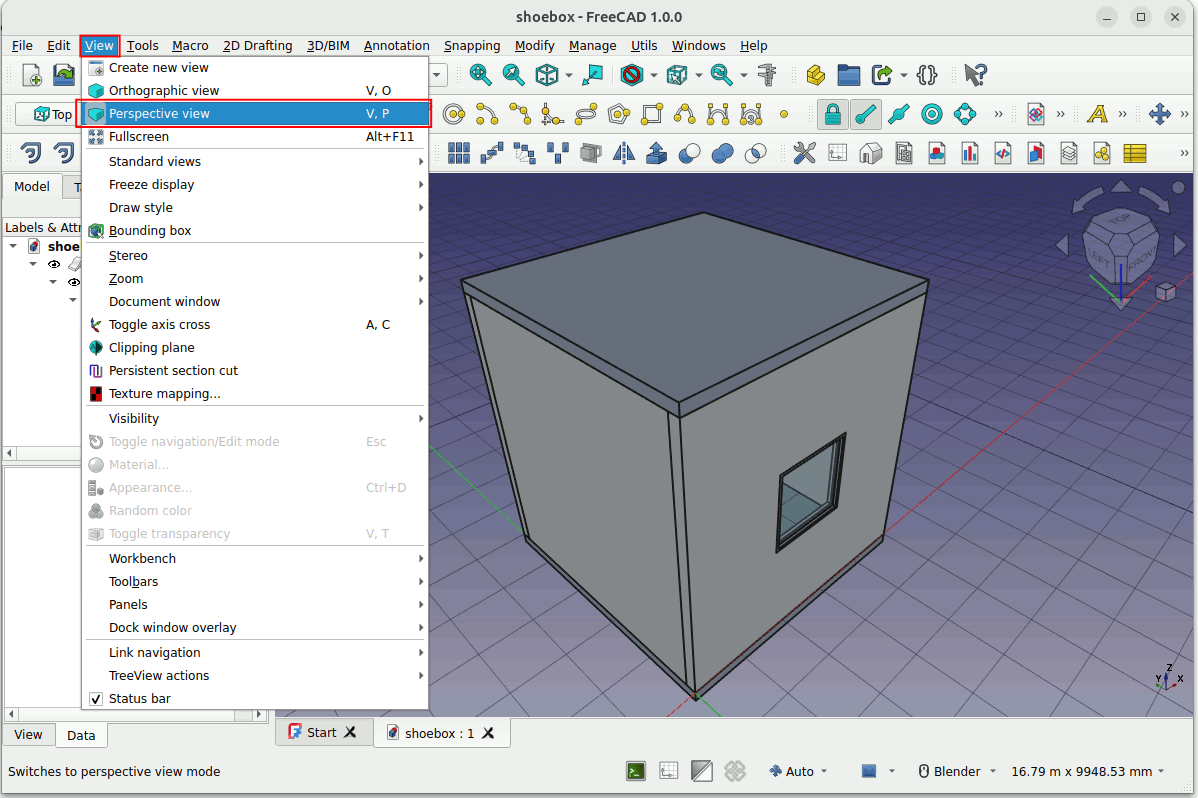
Task: Toggle the snap endpoint icon
Action: (866, 114)
